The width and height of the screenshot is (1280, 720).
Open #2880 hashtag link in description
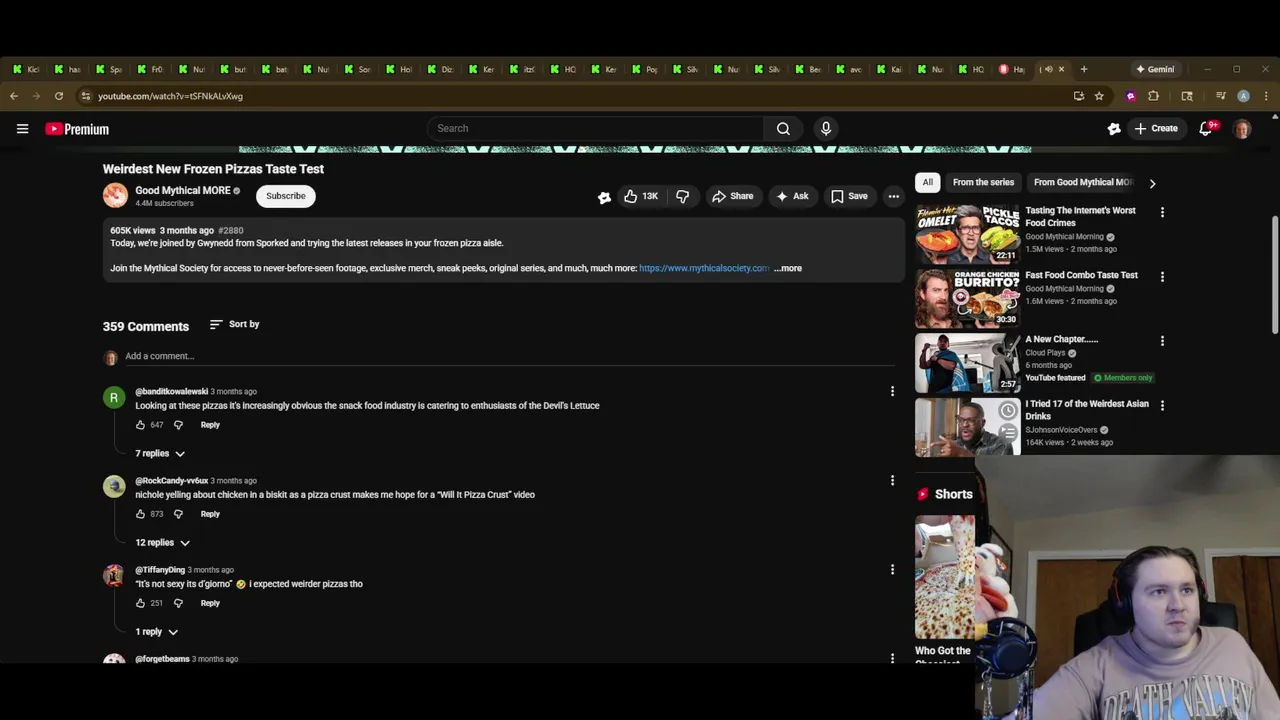(231, 231)
